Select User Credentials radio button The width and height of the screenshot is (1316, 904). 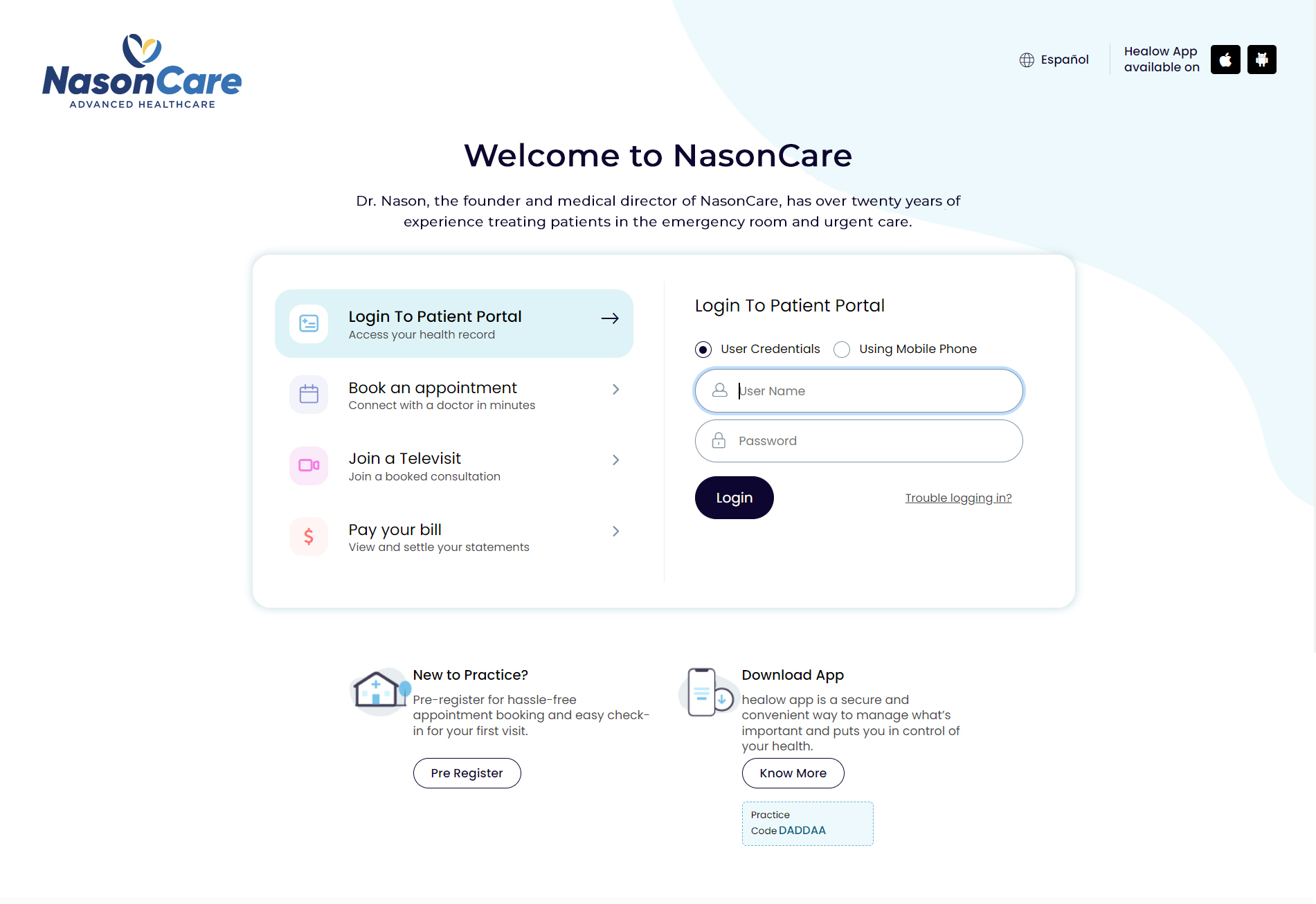coord(703,350)
